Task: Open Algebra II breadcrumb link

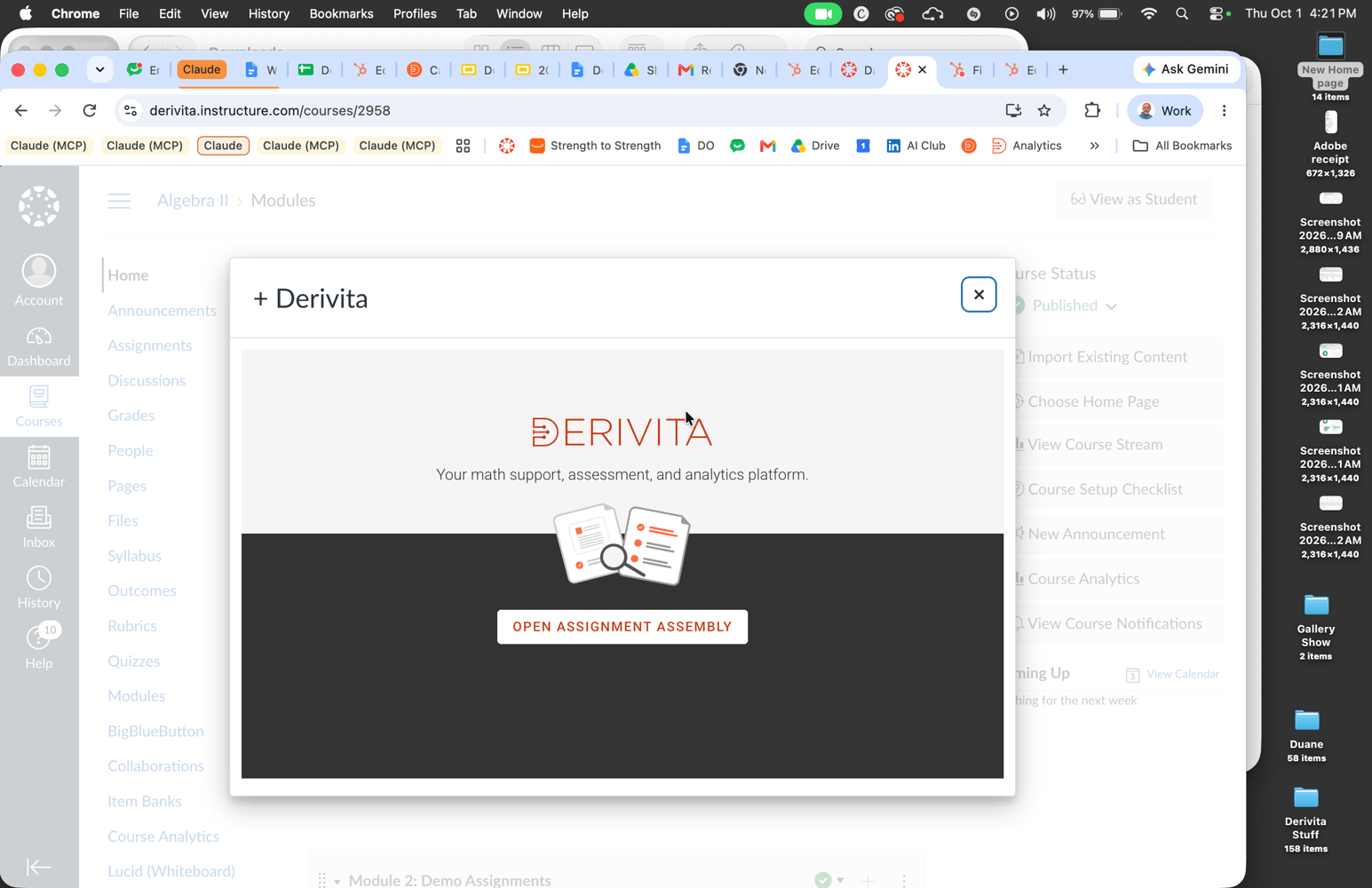Action: 193,201
